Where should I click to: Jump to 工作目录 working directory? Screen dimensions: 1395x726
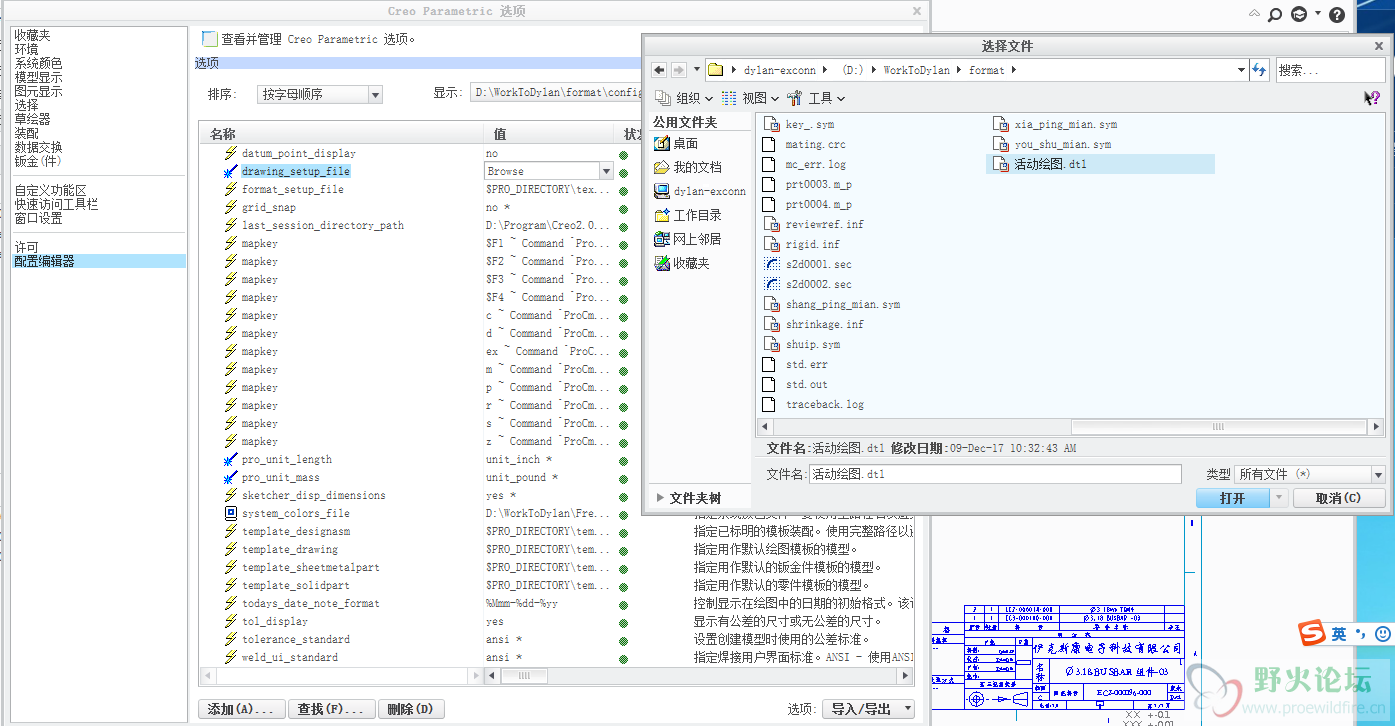[x=687, y=215]
